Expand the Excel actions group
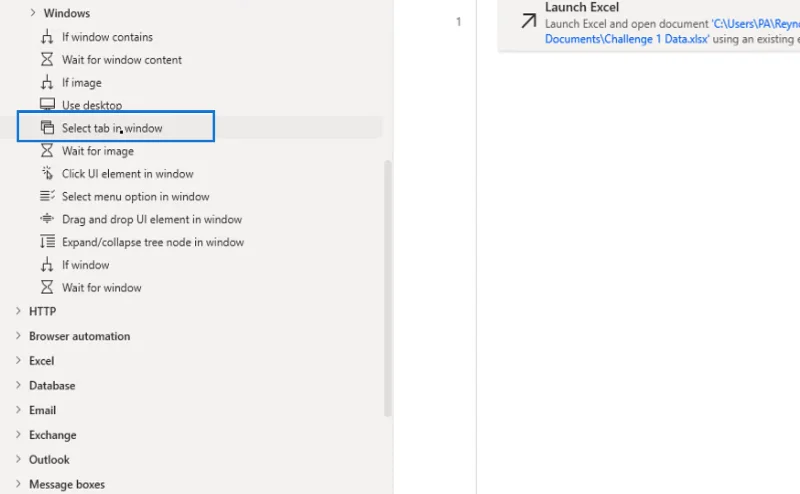Screen dimensions: 800x494 click(18, 360)
